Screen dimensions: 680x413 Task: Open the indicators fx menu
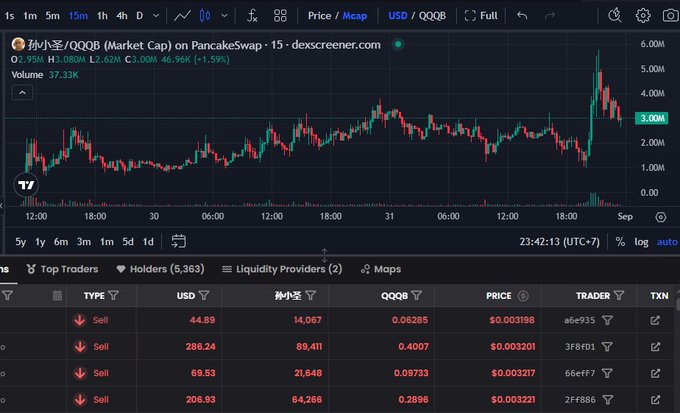click(x=252, y=16)
